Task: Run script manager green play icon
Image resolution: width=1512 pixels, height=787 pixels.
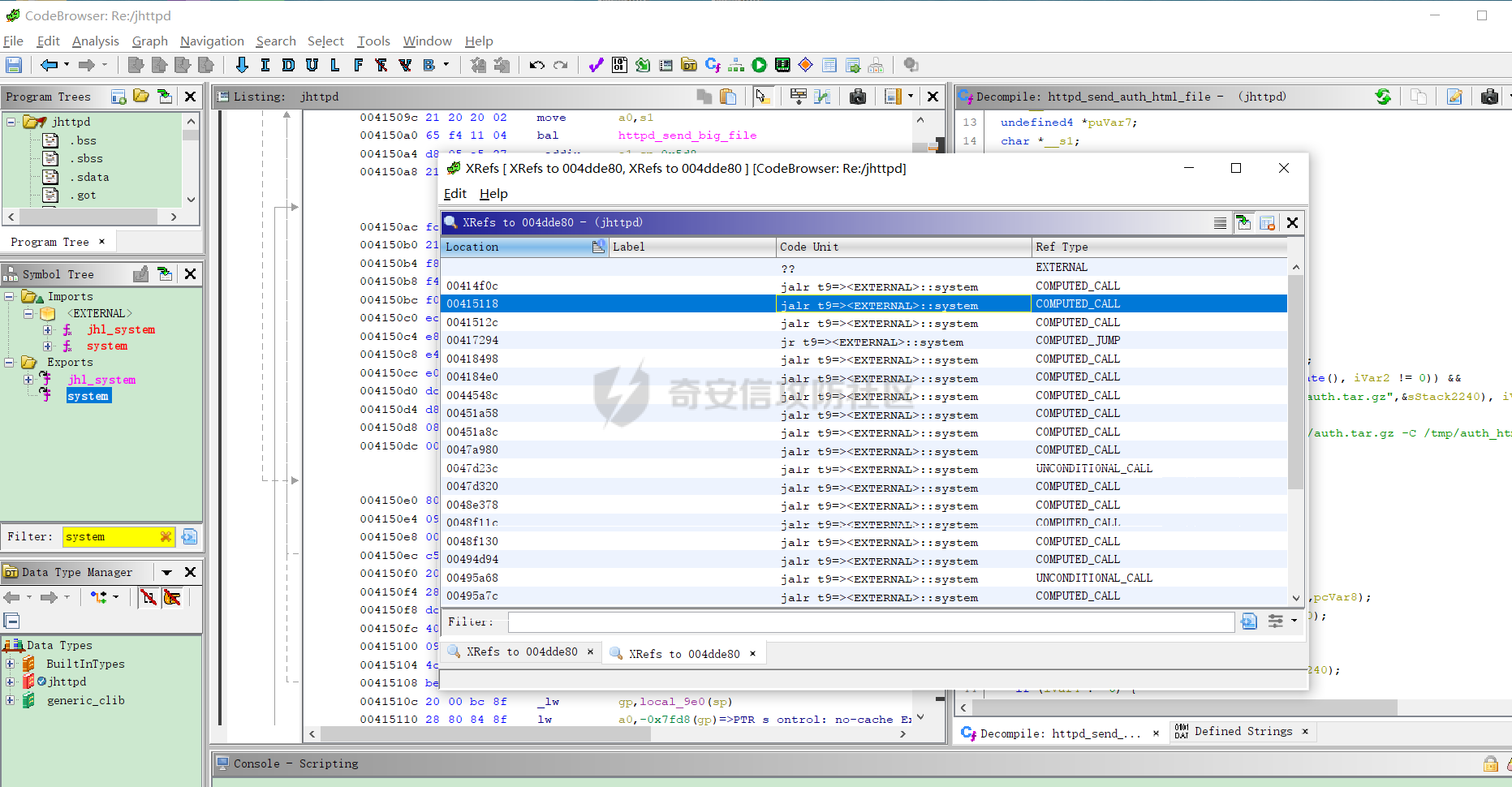Action: [759, 65]
